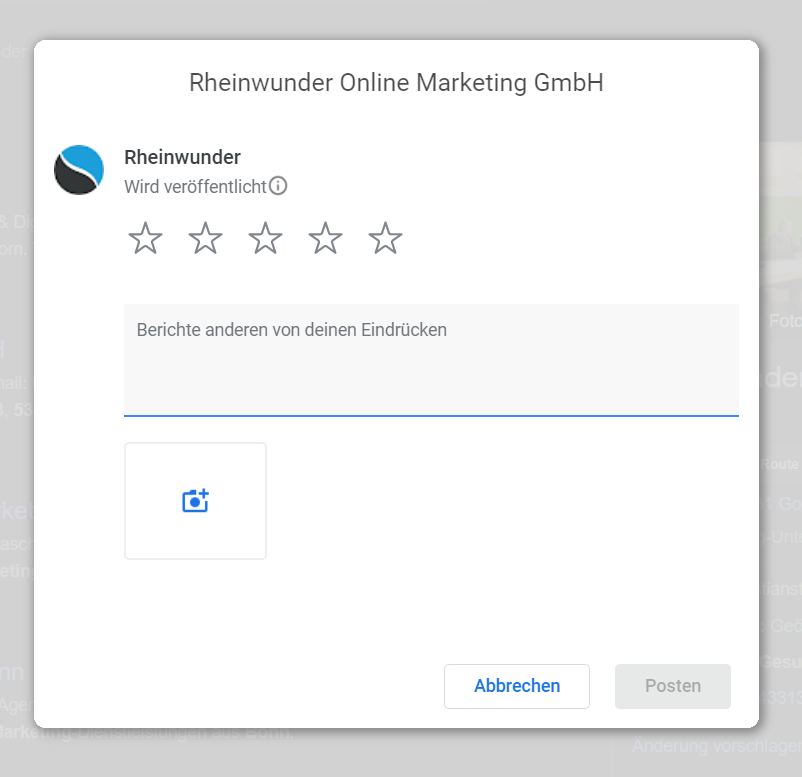Add a photo with the camera icon
Image resolution: width=802 pixels, height=777 pixels.
tap(195, 501)
